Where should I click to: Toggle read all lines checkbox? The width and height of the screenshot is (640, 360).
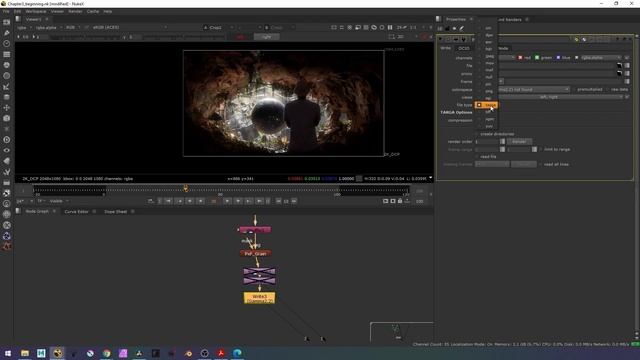tap(540, 164)
